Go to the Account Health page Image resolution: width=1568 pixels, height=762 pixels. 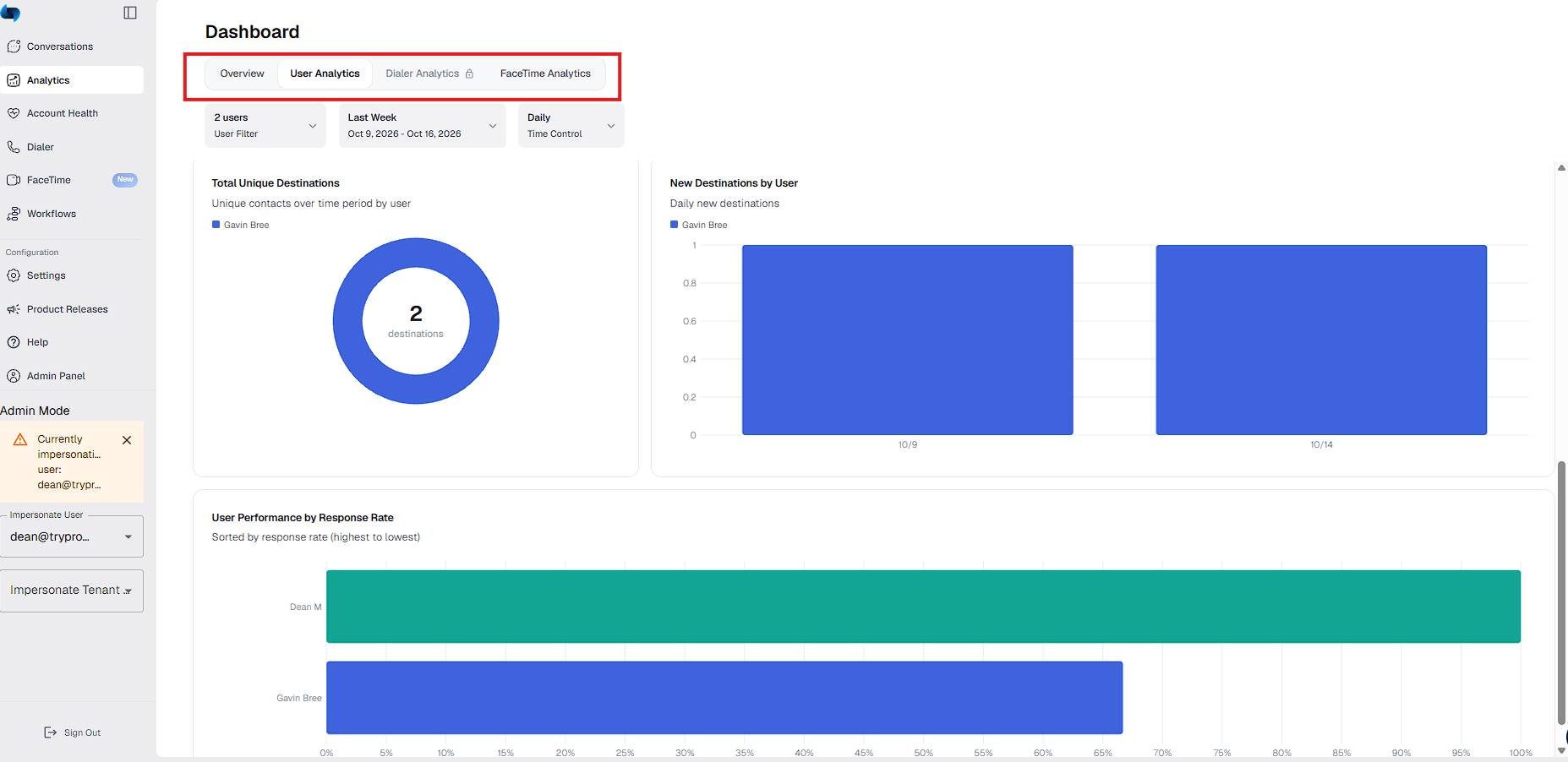point(63,113)
